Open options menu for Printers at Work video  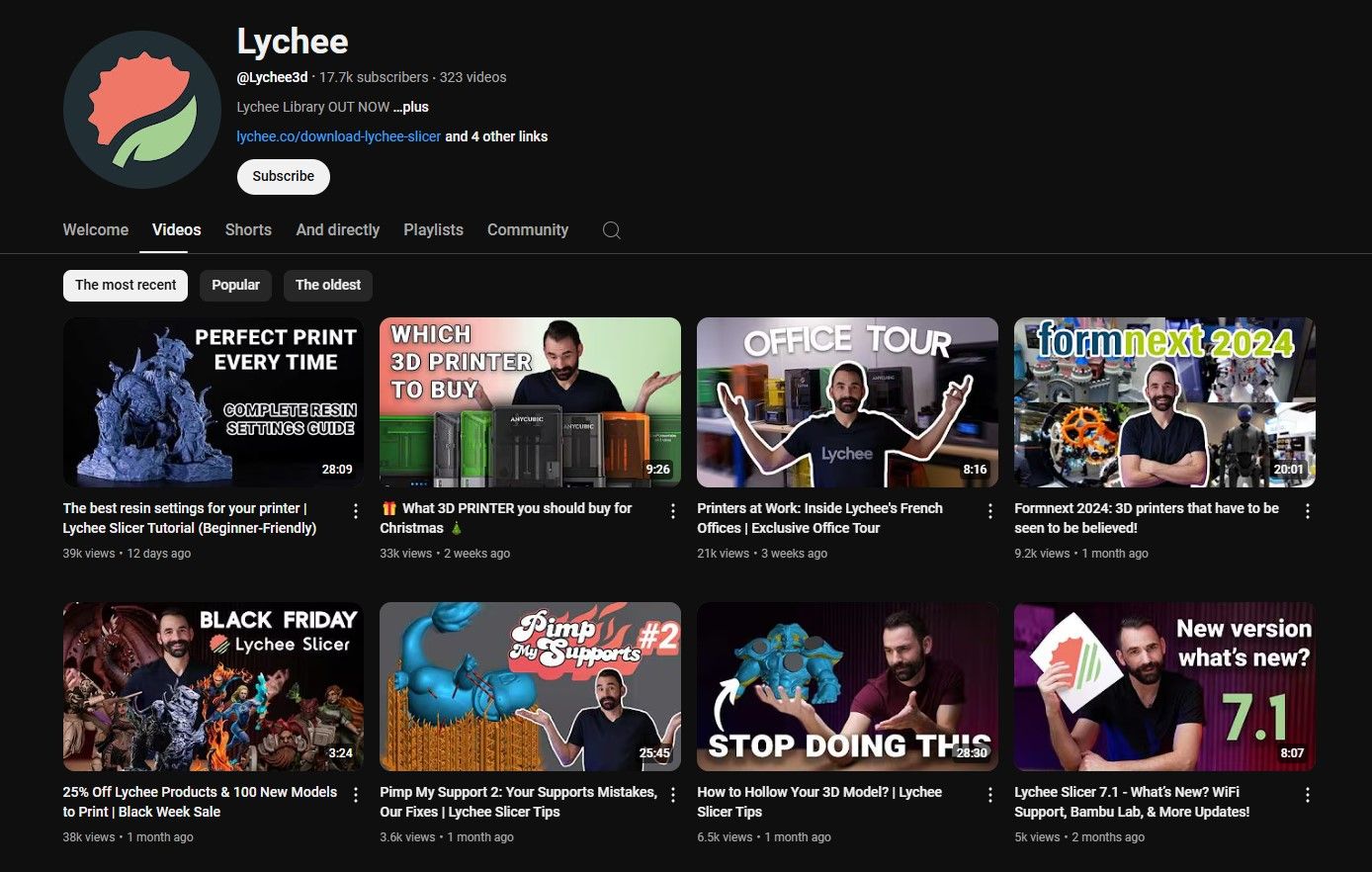990,511
